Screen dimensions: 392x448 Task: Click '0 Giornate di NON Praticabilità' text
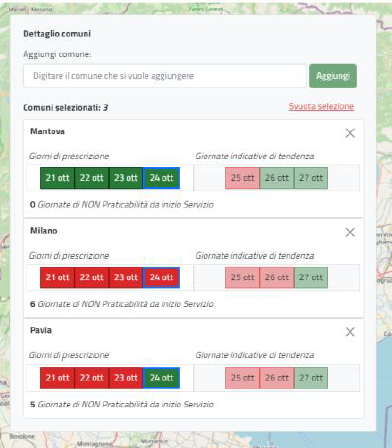tap(122, 205)
